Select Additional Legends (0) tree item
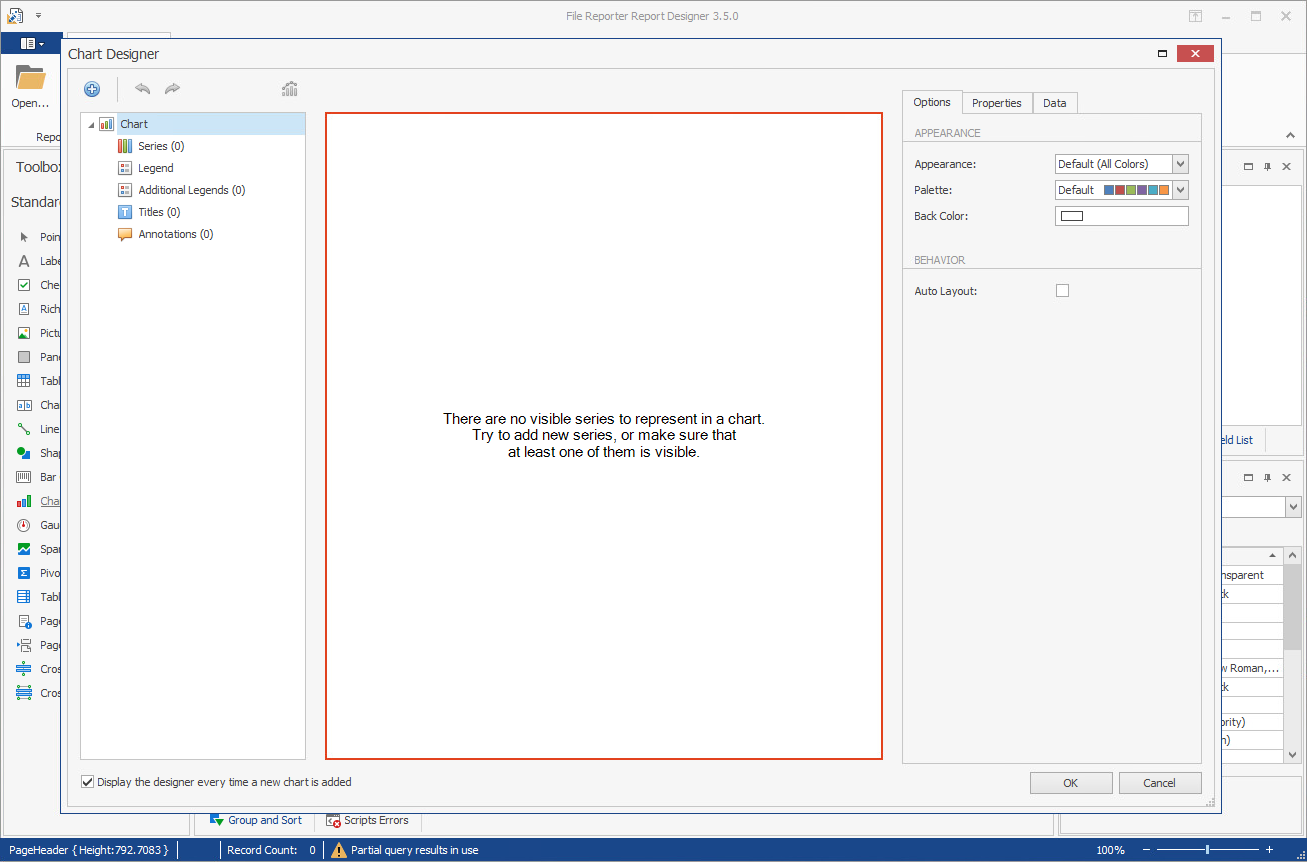The image size is (1307, 862). (x=191, y=190)
